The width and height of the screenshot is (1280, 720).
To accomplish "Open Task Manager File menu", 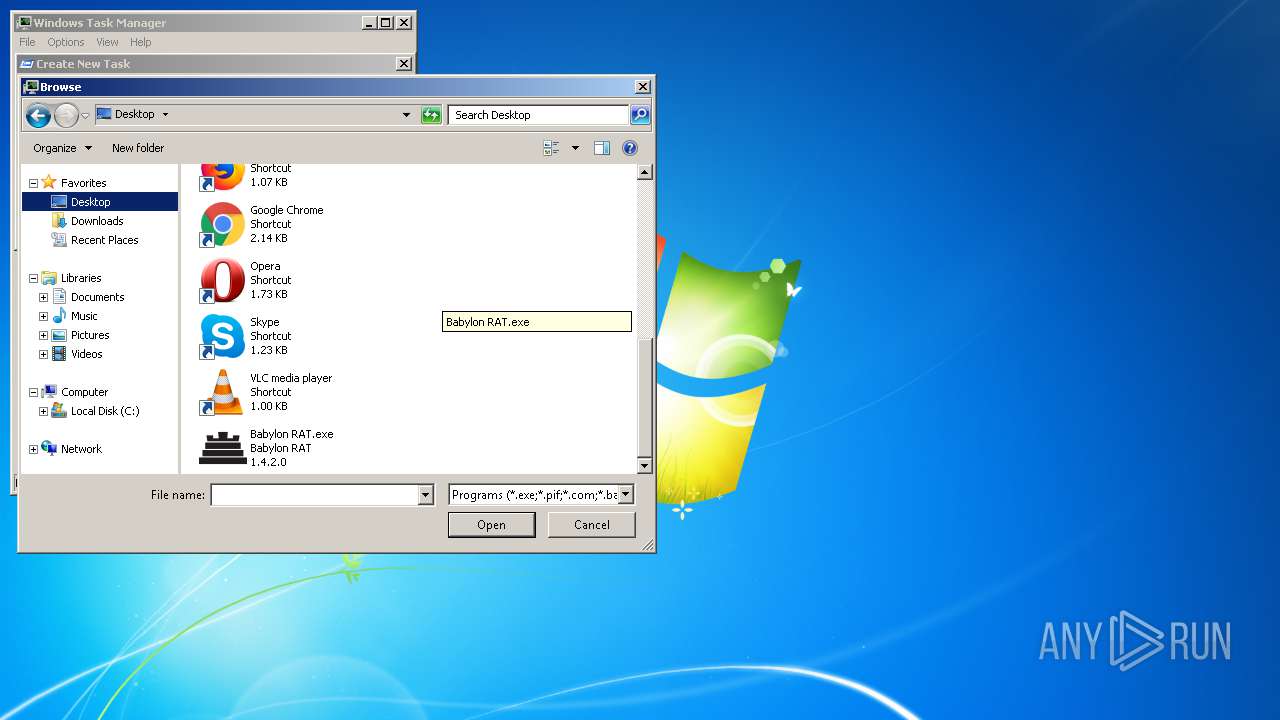I will [x=27, y=42].
